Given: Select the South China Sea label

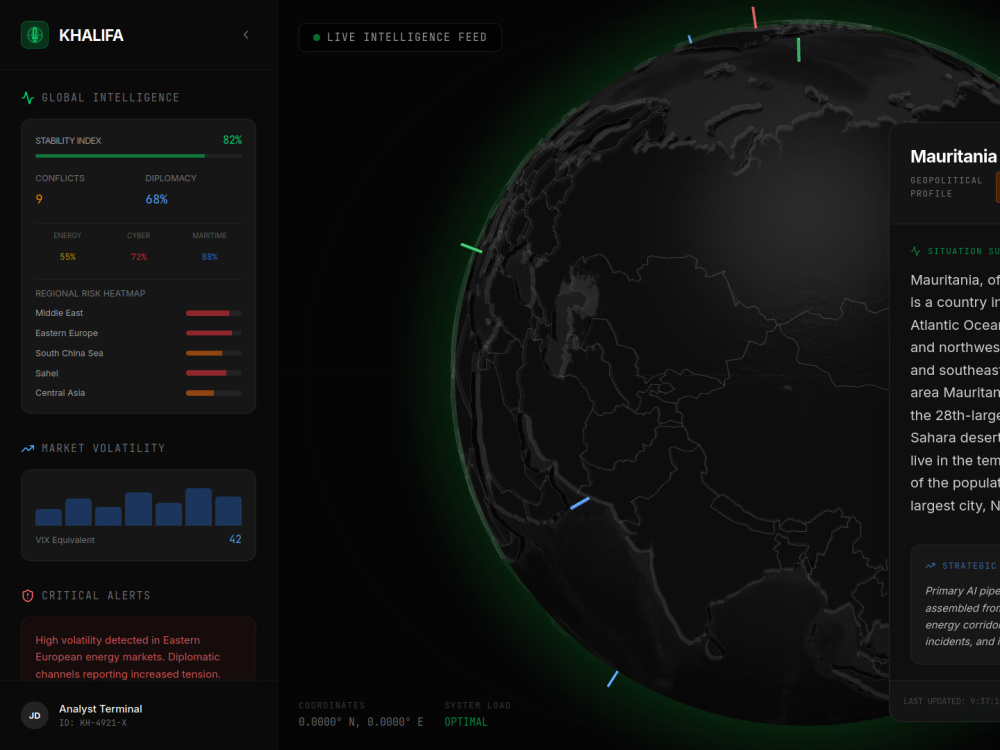Looking at the screenshot, I should 69,353.
